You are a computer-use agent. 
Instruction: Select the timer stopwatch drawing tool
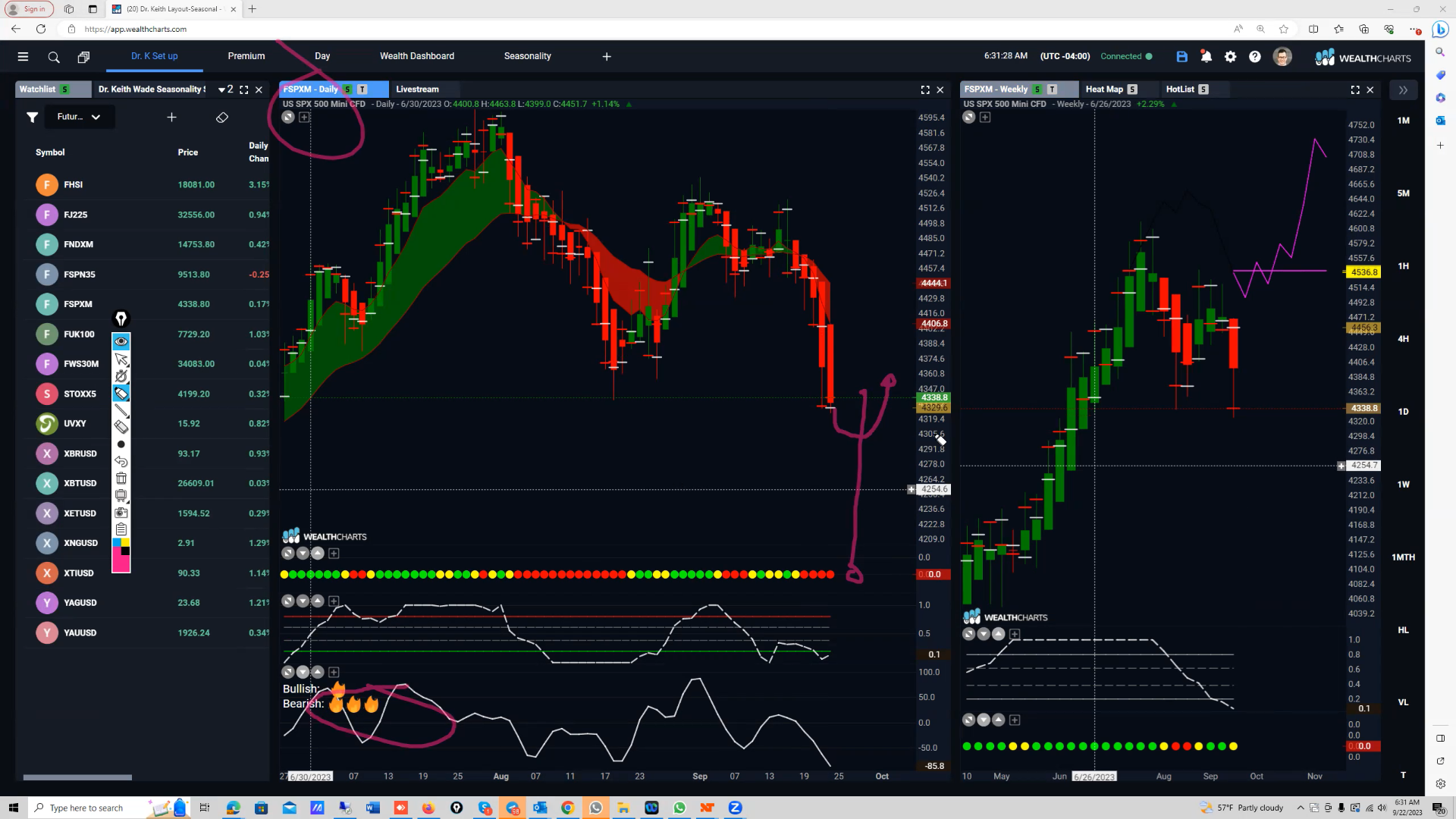point(121,376)
